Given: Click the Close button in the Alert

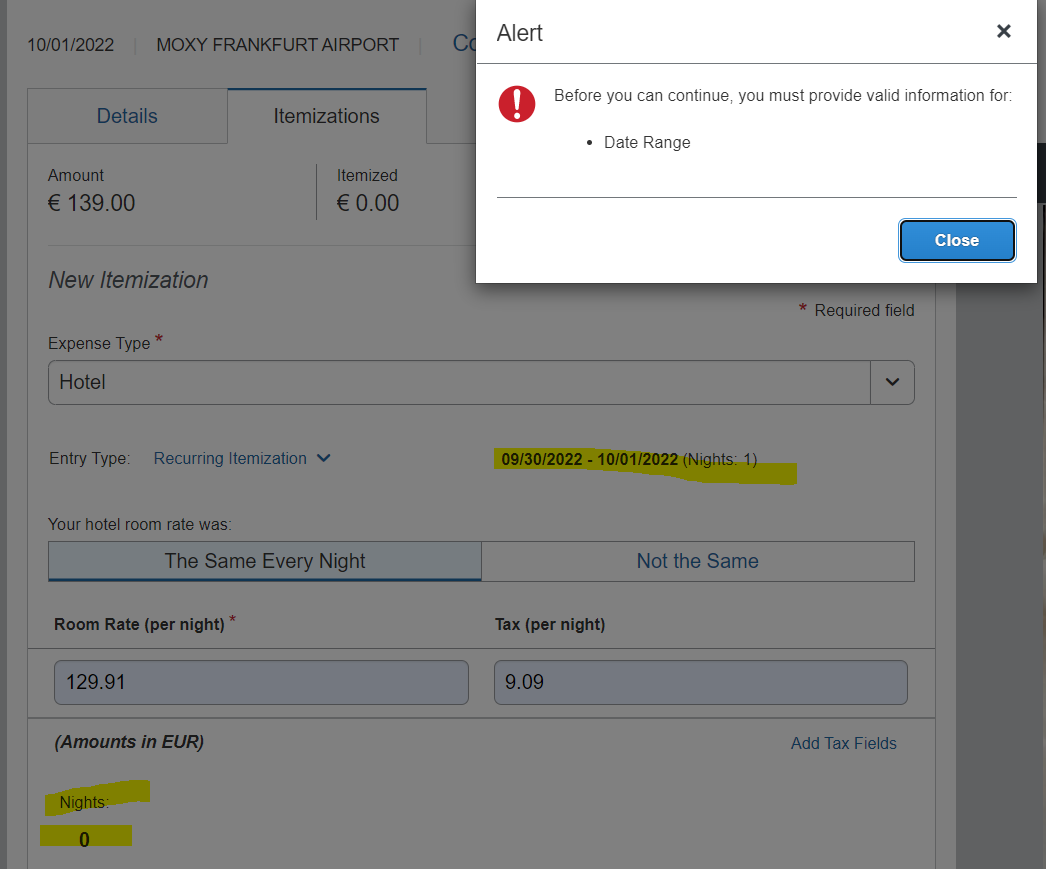Looking at the screenshot, I should pyautogui.click(x=956, y=240).
